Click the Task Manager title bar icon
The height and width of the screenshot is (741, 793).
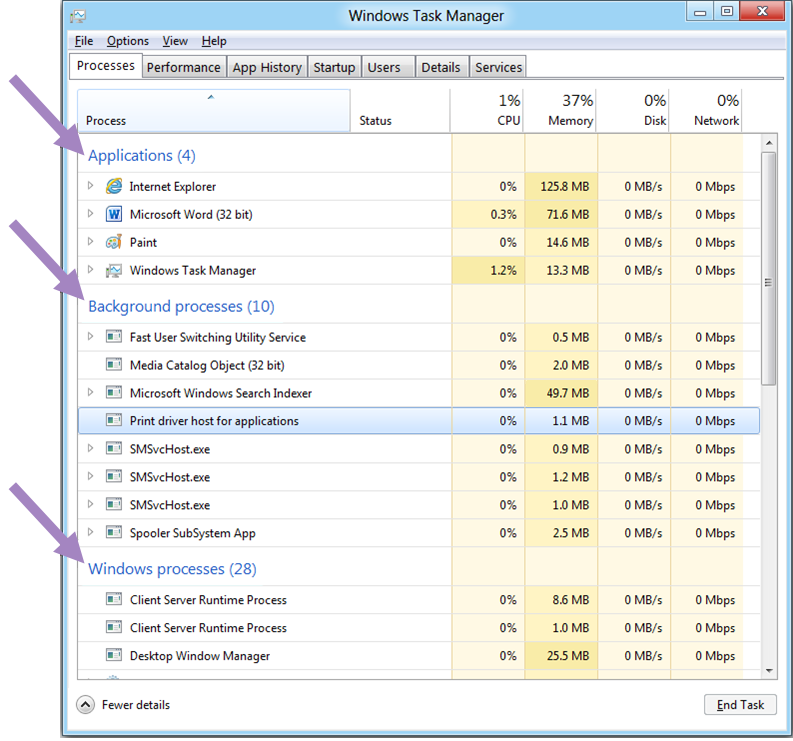(78, 16)
